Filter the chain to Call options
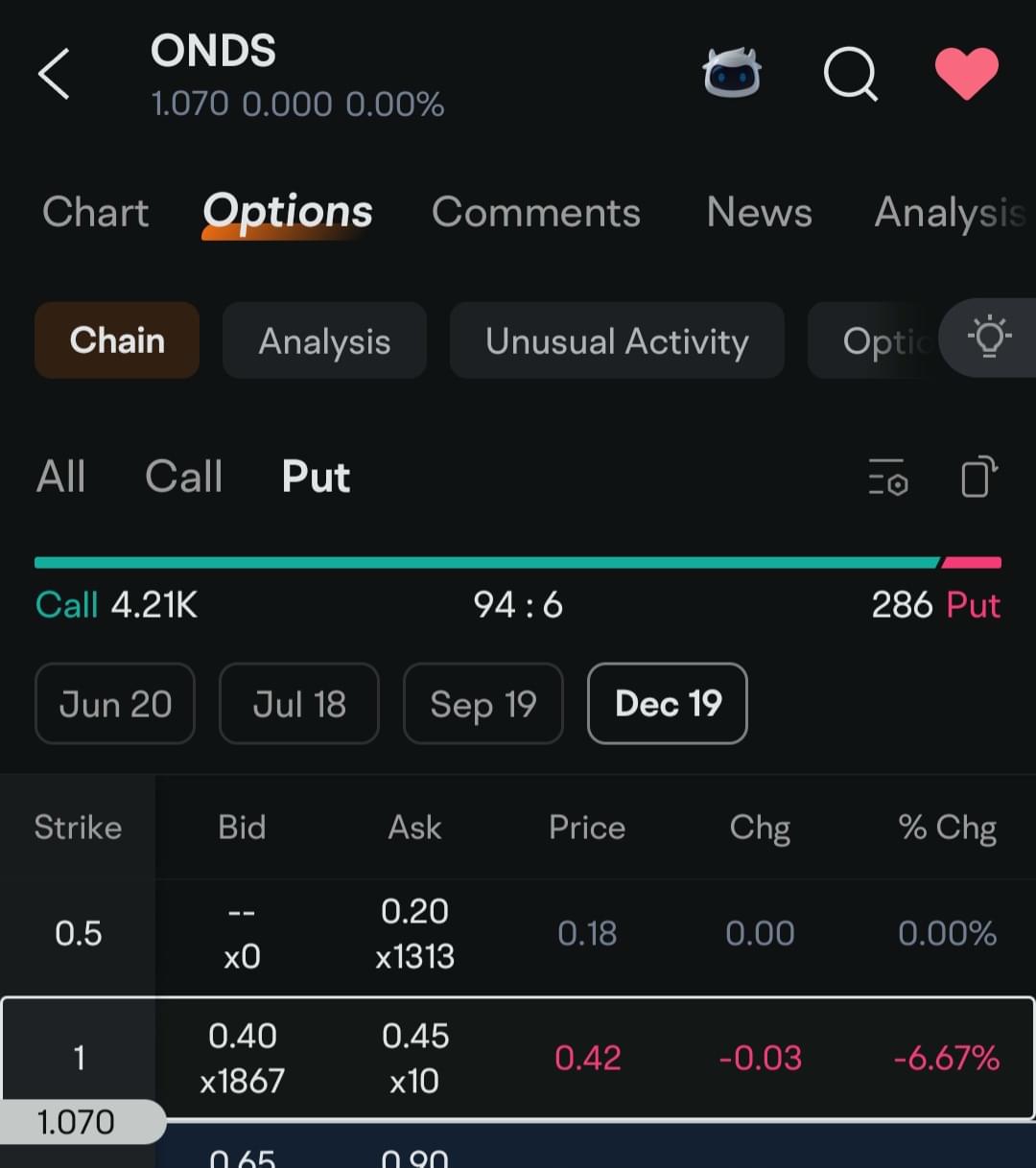The image size is (1036, 1168). pos(184,477)
